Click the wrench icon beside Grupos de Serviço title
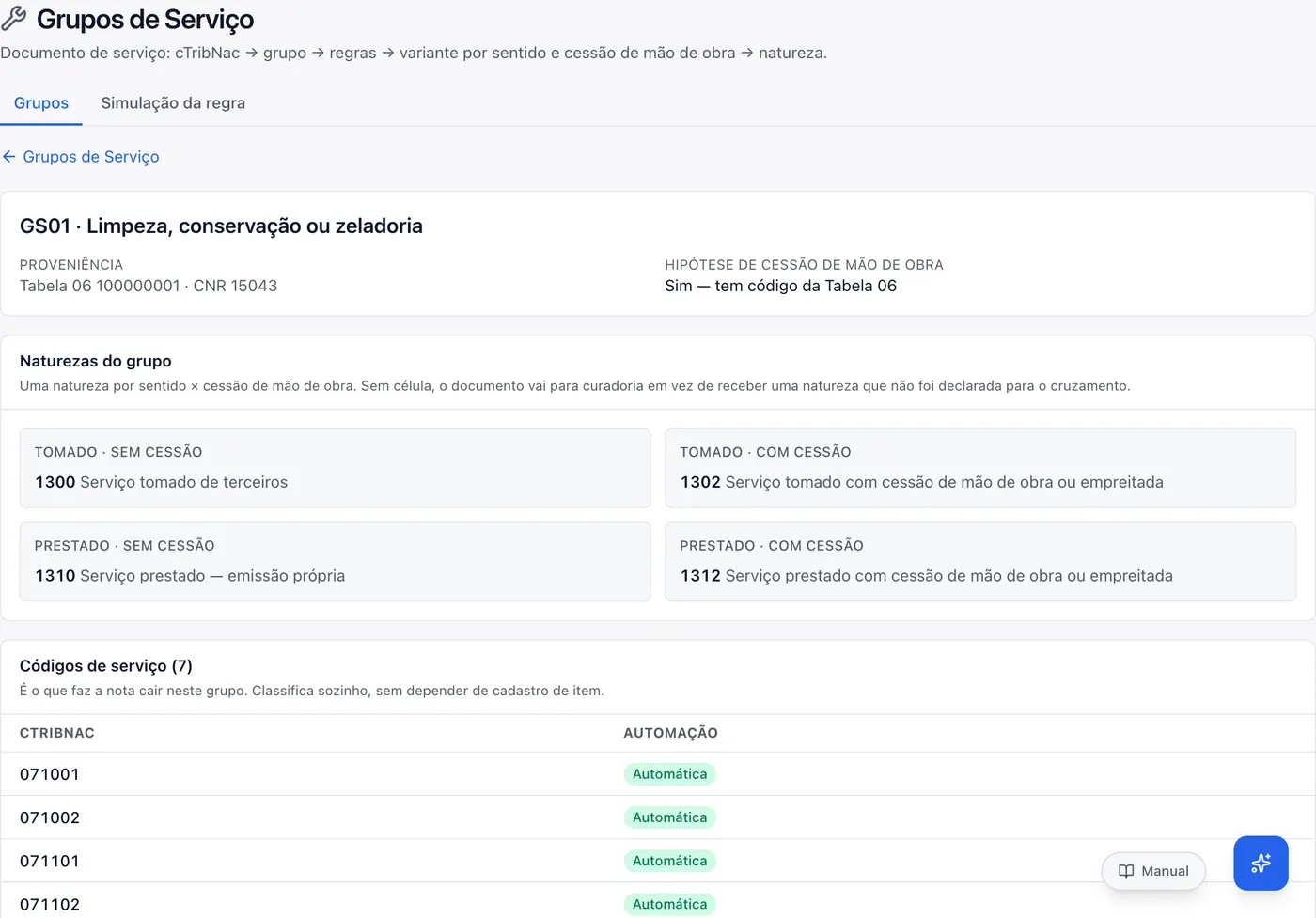The width and height of the screenshot is (1316, 918). tap(14, 19)
